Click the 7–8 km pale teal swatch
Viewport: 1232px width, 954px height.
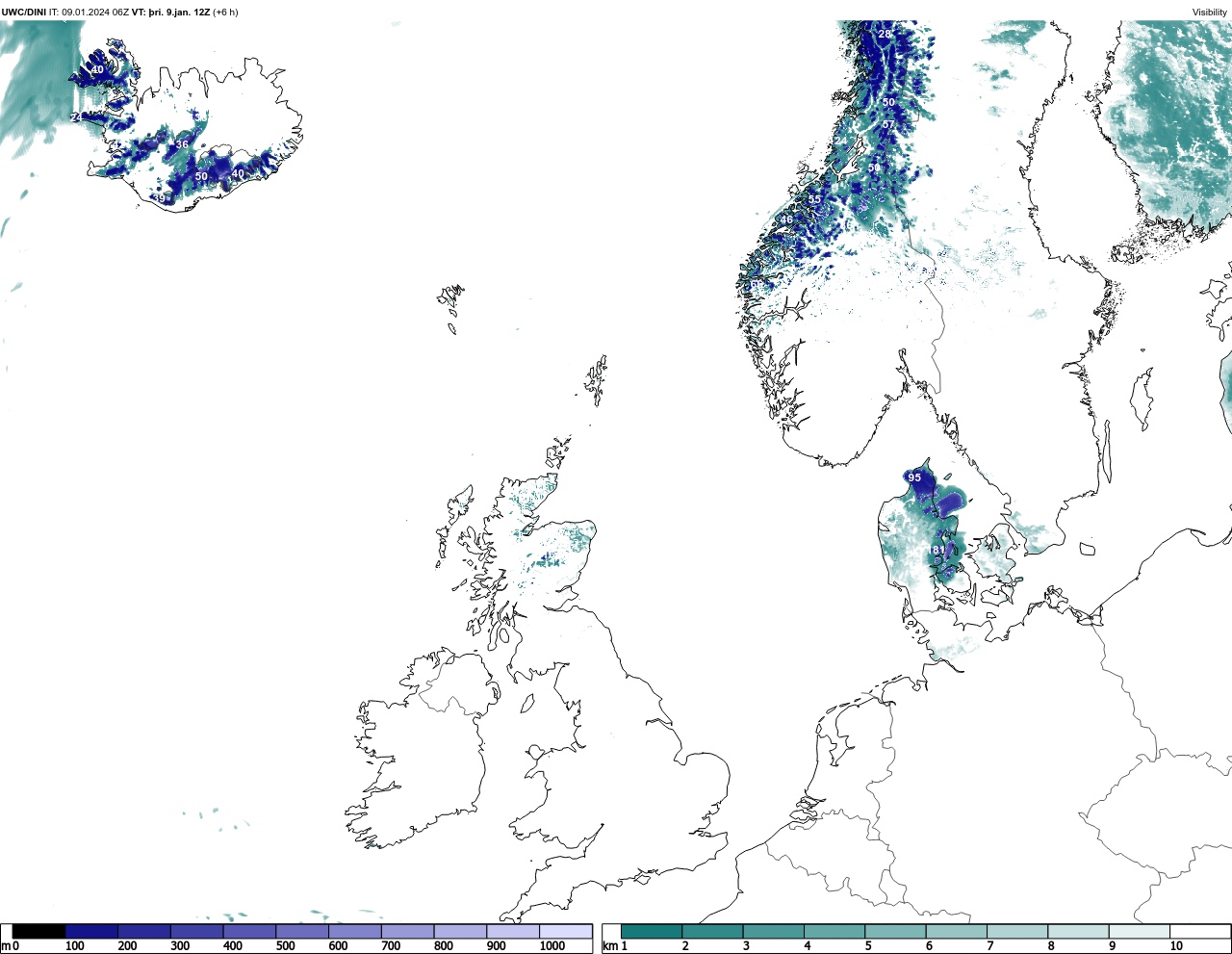coord(1017,932)
